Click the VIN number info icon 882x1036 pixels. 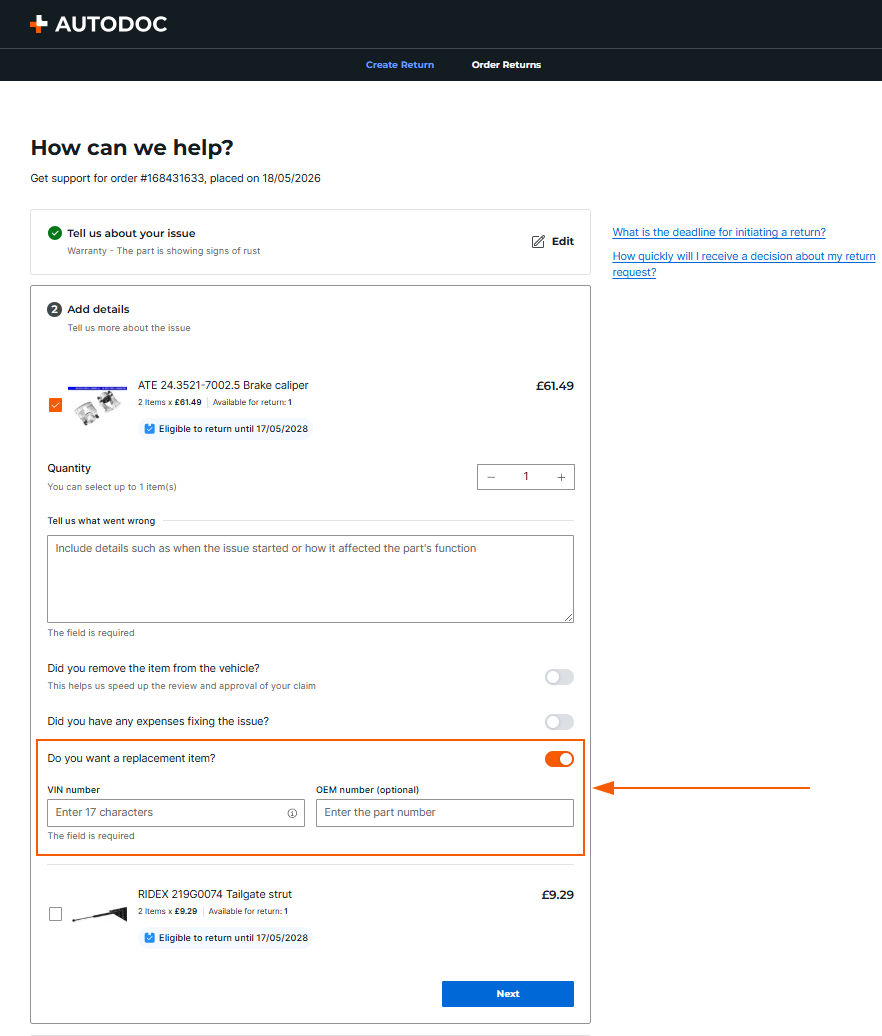tap(292, 813)
